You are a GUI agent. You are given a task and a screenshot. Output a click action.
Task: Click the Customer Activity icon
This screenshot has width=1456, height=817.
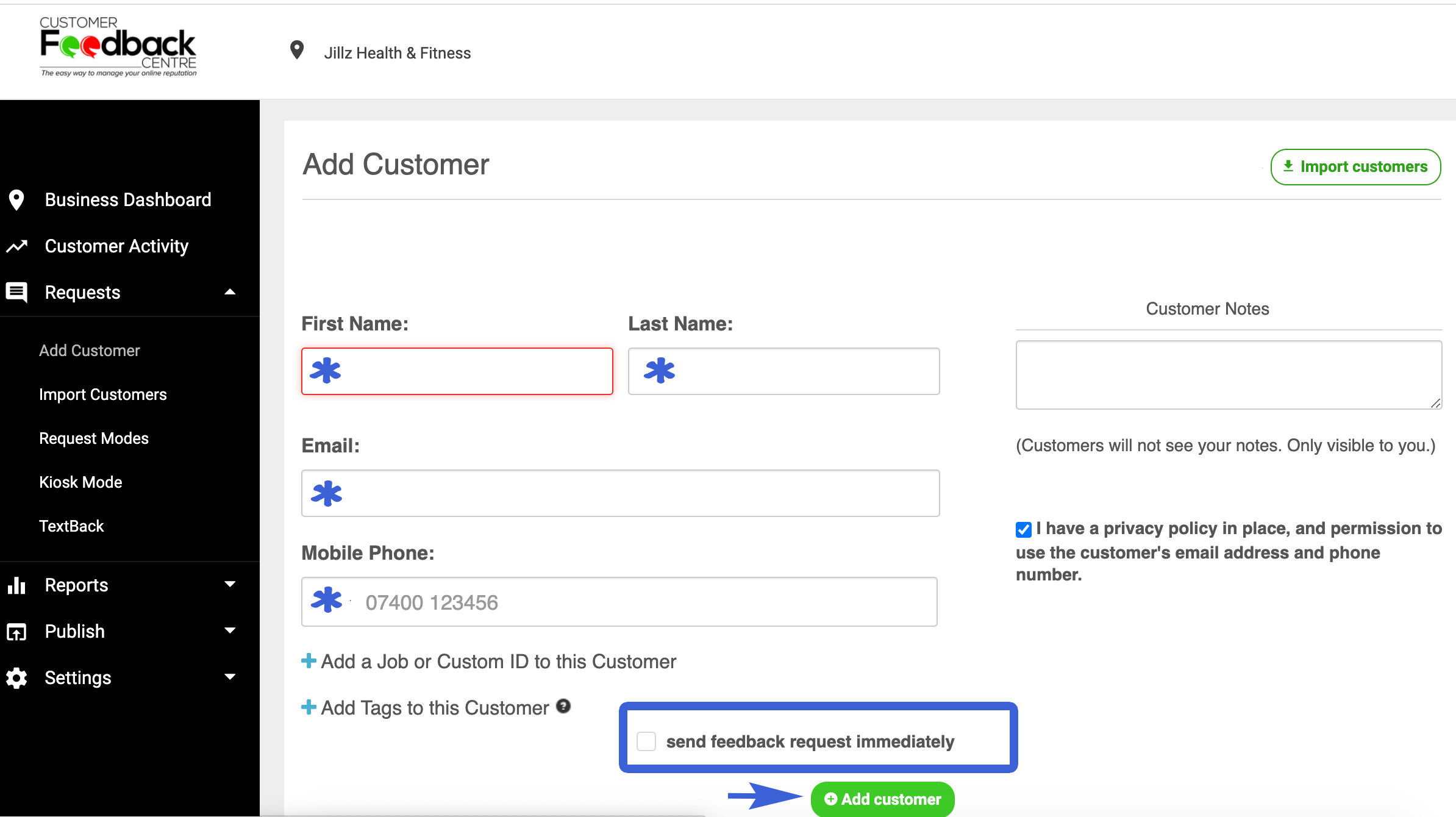click(18, 246)
